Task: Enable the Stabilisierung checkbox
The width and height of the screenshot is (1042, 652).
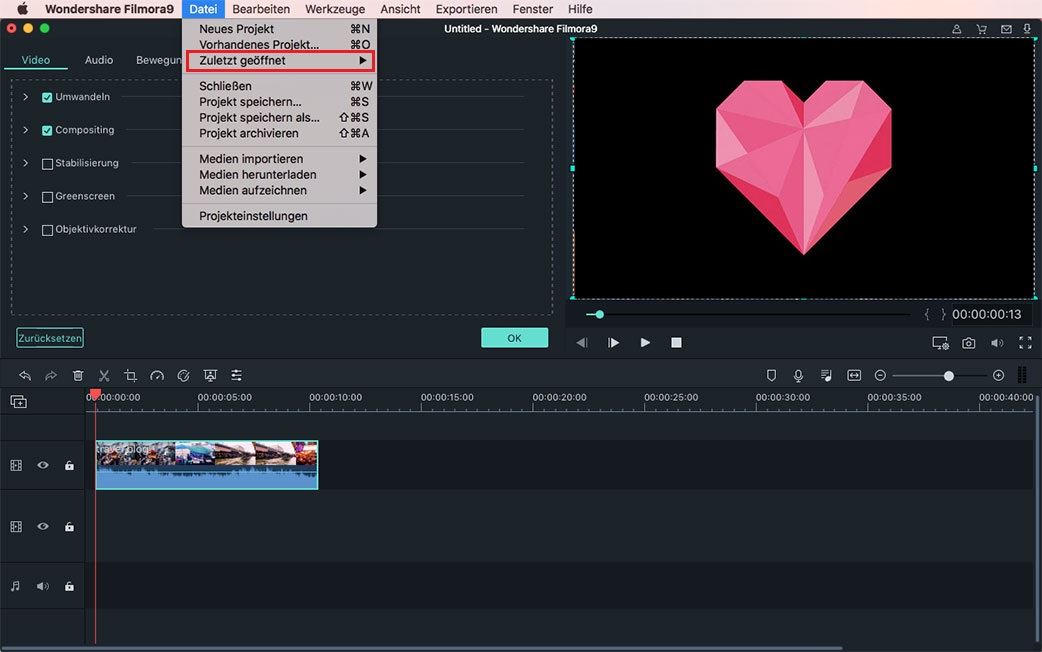Action: [47, 164]
